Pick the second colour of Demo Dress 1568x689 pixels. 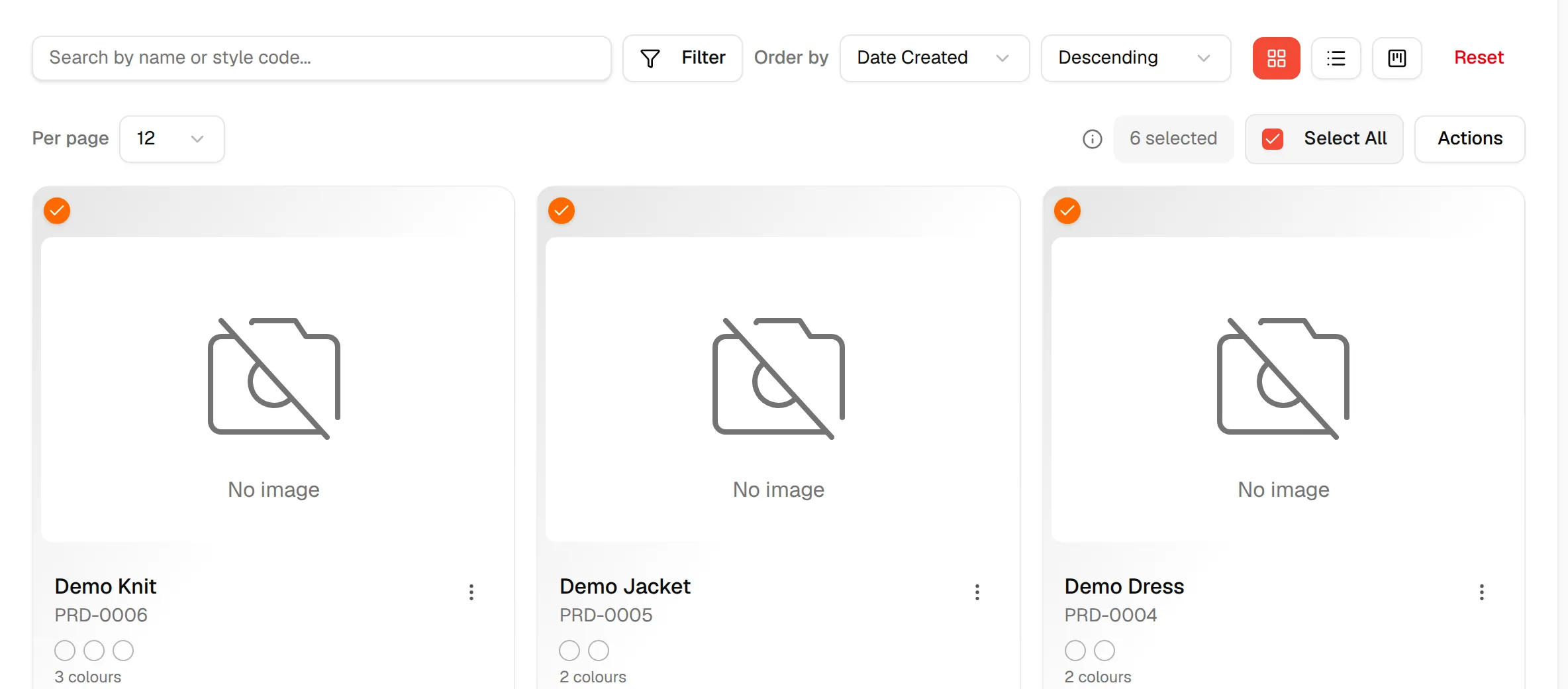click(1104, 651)
